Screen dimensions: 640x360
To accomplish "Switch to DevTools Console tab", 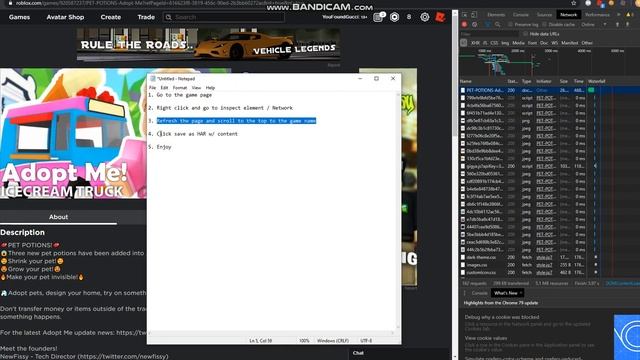I will 521,15.
